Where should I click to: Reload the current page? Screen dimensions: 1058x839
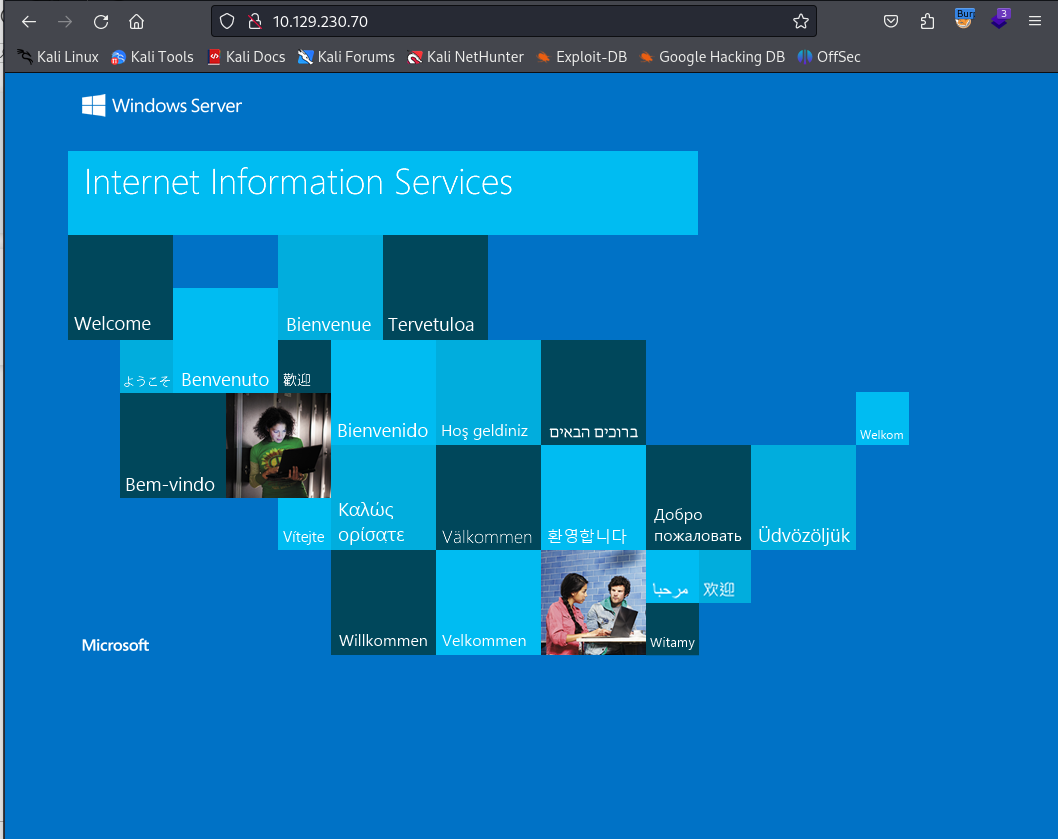click(x=101, y=22)
